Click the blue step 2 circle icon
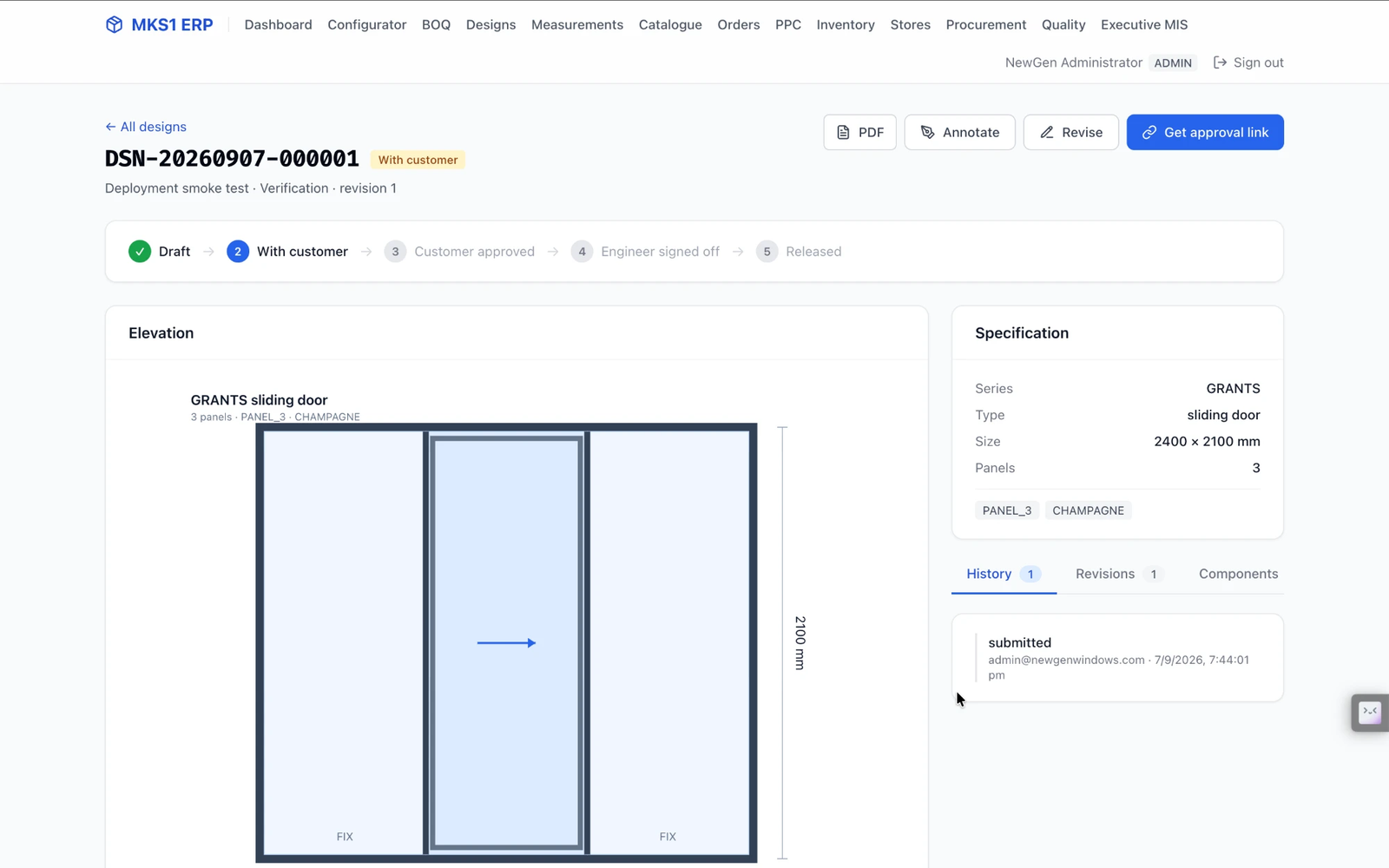1389x868 pixels. (x=238, y=252)
